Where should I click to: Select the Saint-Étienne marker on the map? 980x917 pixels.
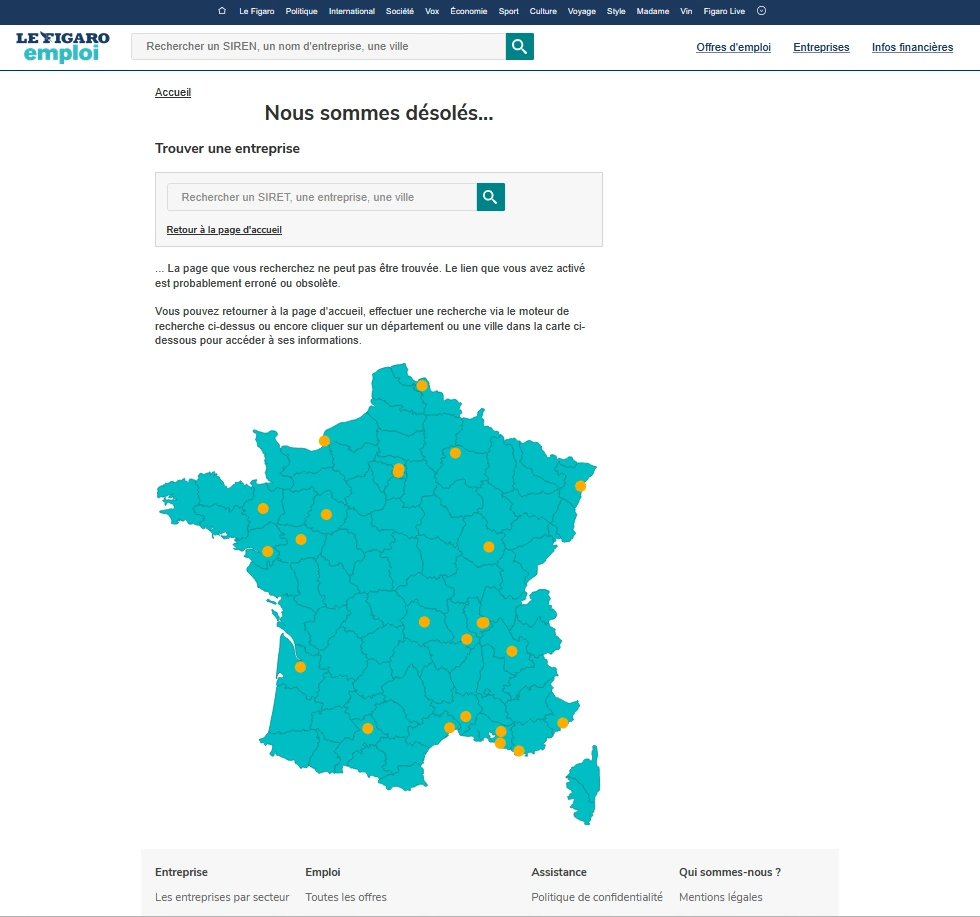(x=466, y=639)
